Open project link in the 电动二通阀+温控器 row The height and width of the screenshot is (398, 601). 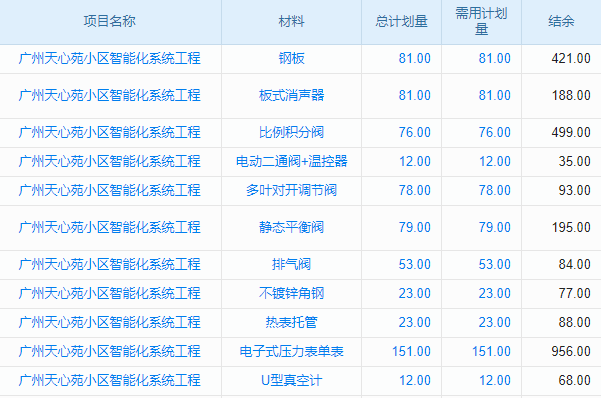pyautogui.click(x=110, y=161)
